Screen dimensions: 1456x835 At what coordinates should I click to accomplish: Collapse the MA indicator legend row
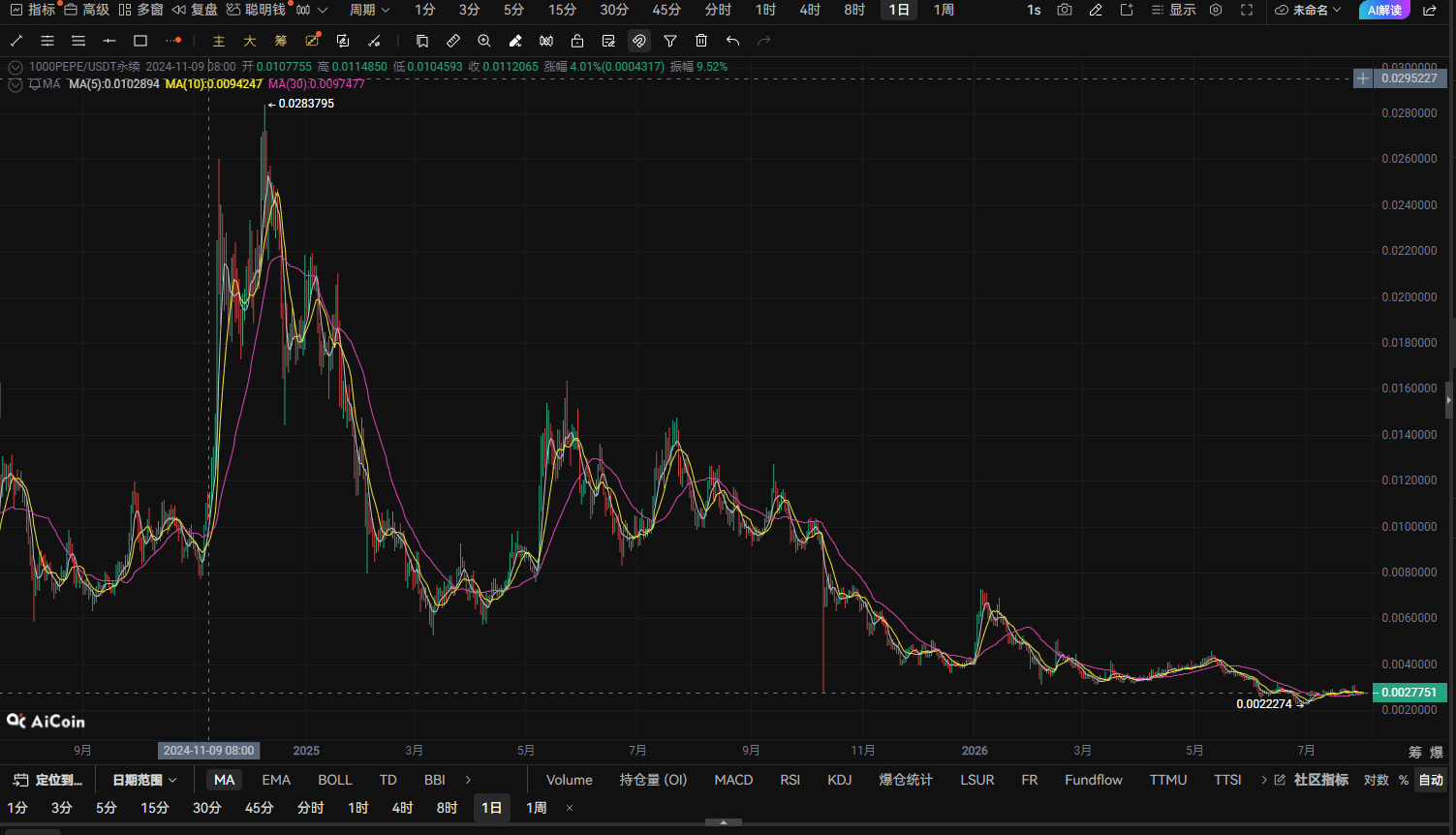point(15,84)
